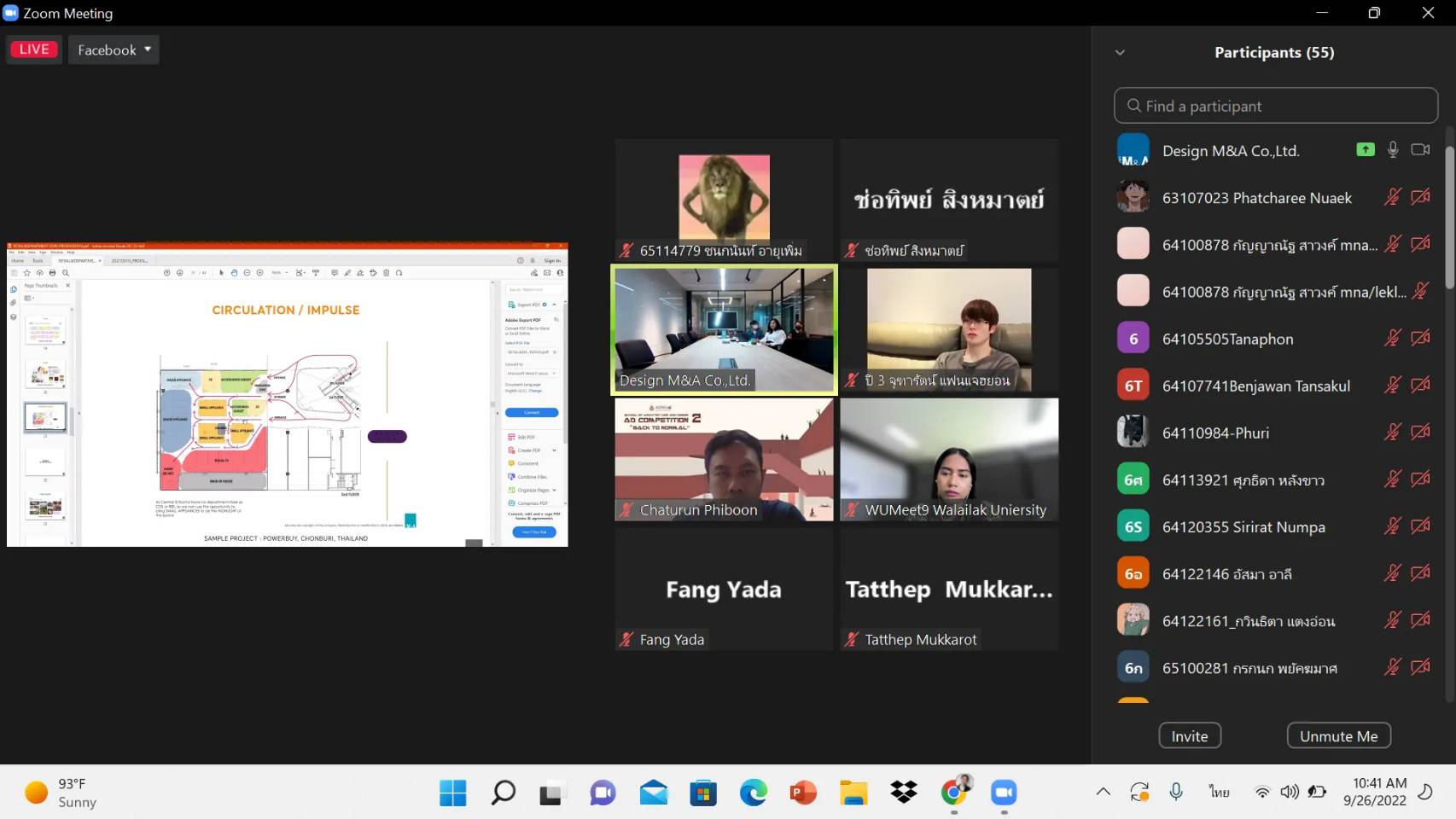
Task: Show hidden system tray icons
Action: tap(1103, 792)
